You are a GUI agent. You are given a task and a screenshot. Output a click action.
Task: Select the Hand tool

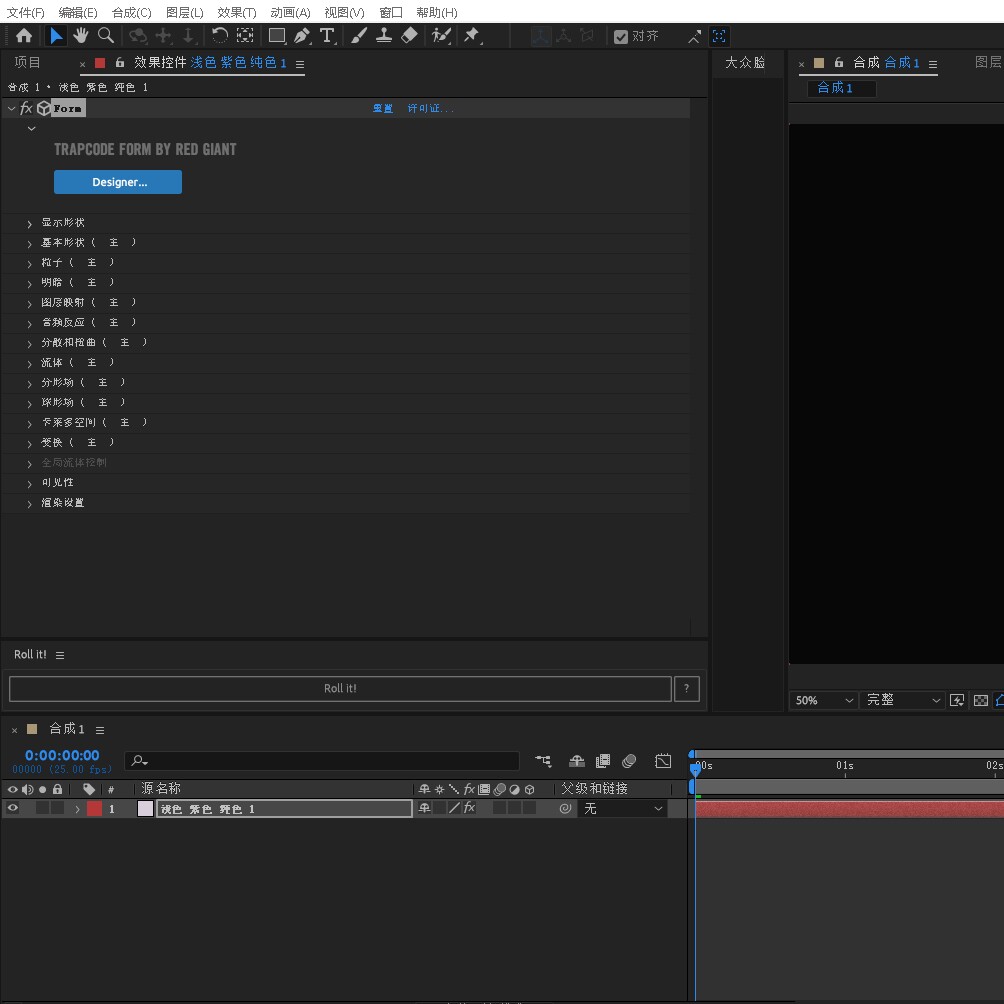point(81,36)
